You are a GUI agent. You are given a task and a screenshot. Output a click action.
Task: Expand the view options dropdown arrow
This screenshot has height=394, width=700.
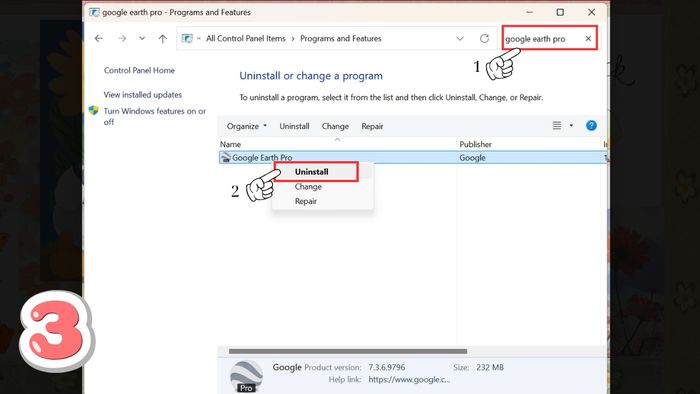[x=571, y=126]
